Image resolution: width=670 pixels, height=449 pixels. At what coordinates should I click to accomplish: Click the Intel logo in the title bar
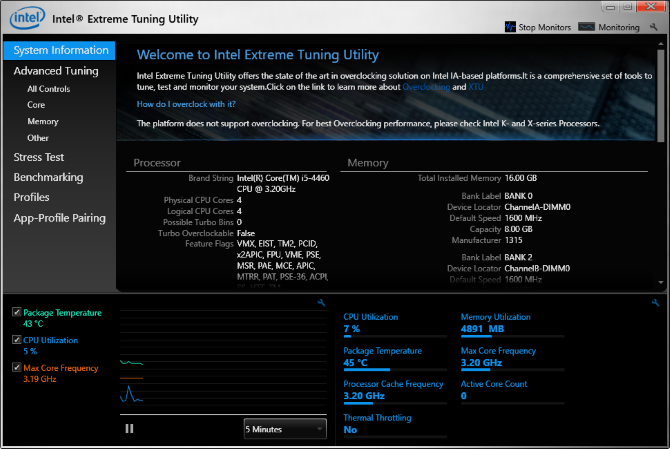27,18
